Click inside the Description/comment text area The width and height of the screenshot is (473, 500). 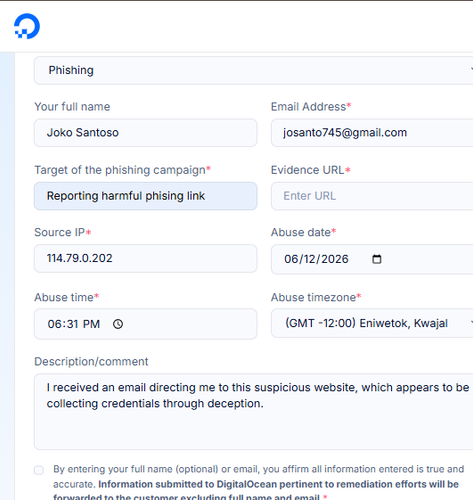tap(253, 412)
